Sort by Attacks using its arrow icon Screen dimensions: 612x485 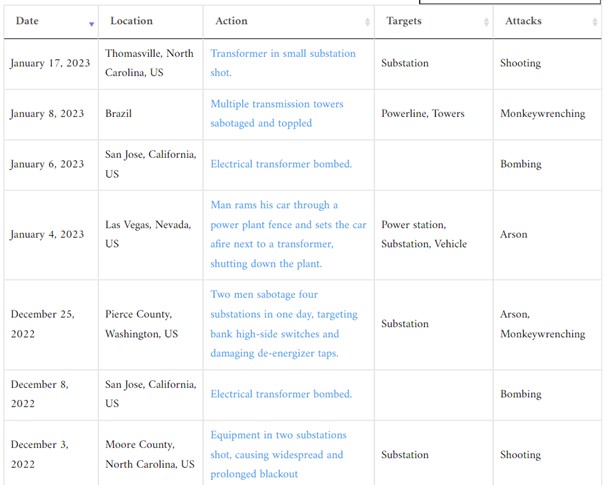click(595, 22)
